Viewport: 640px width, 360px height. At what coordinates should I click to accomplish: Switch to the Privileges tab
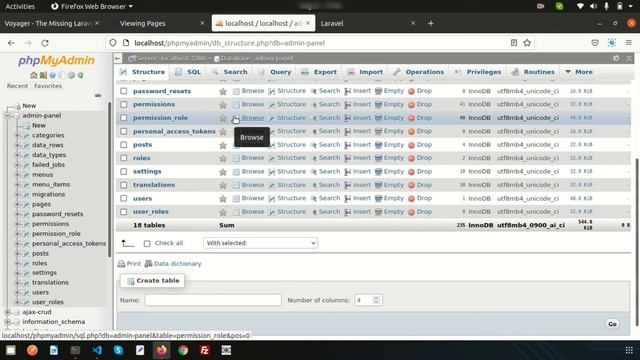(478, 72)
